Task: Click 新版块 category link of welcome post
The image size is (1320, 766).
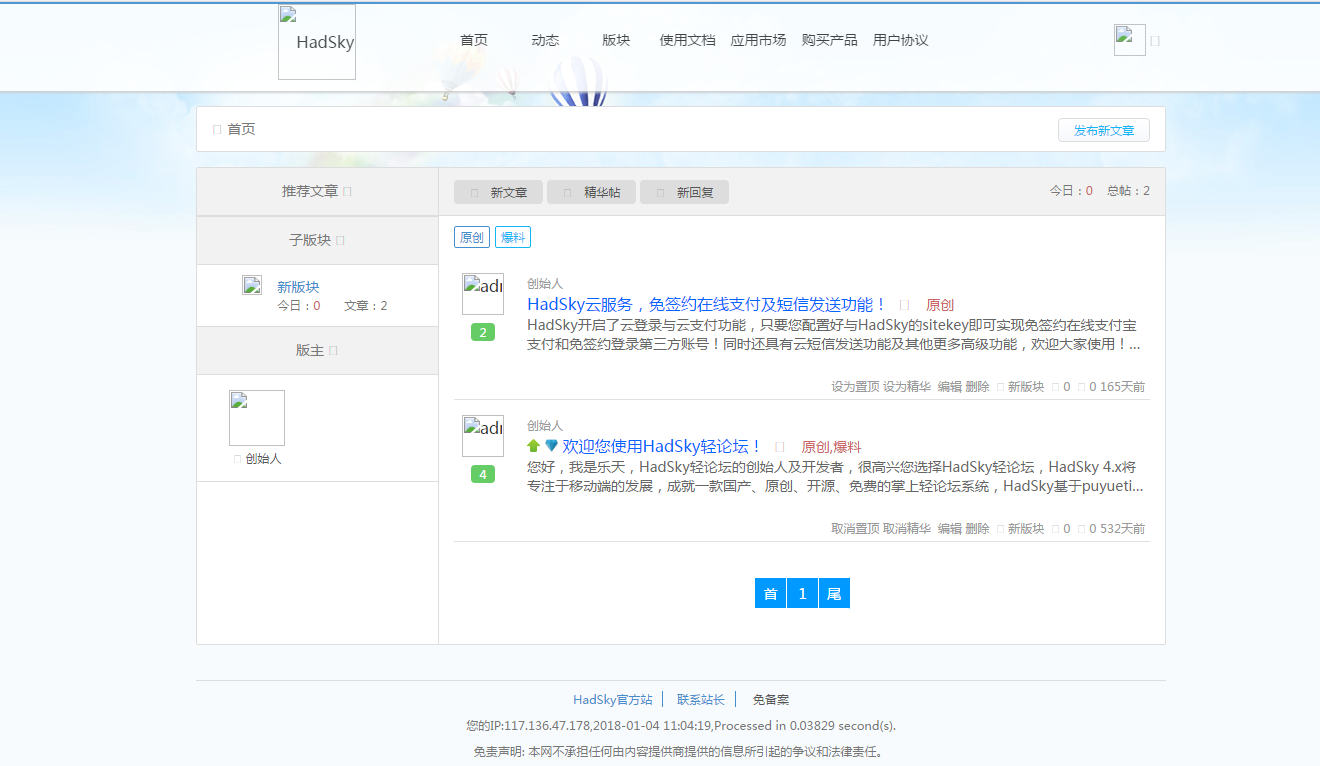Action: click(x=1025, y=529)
